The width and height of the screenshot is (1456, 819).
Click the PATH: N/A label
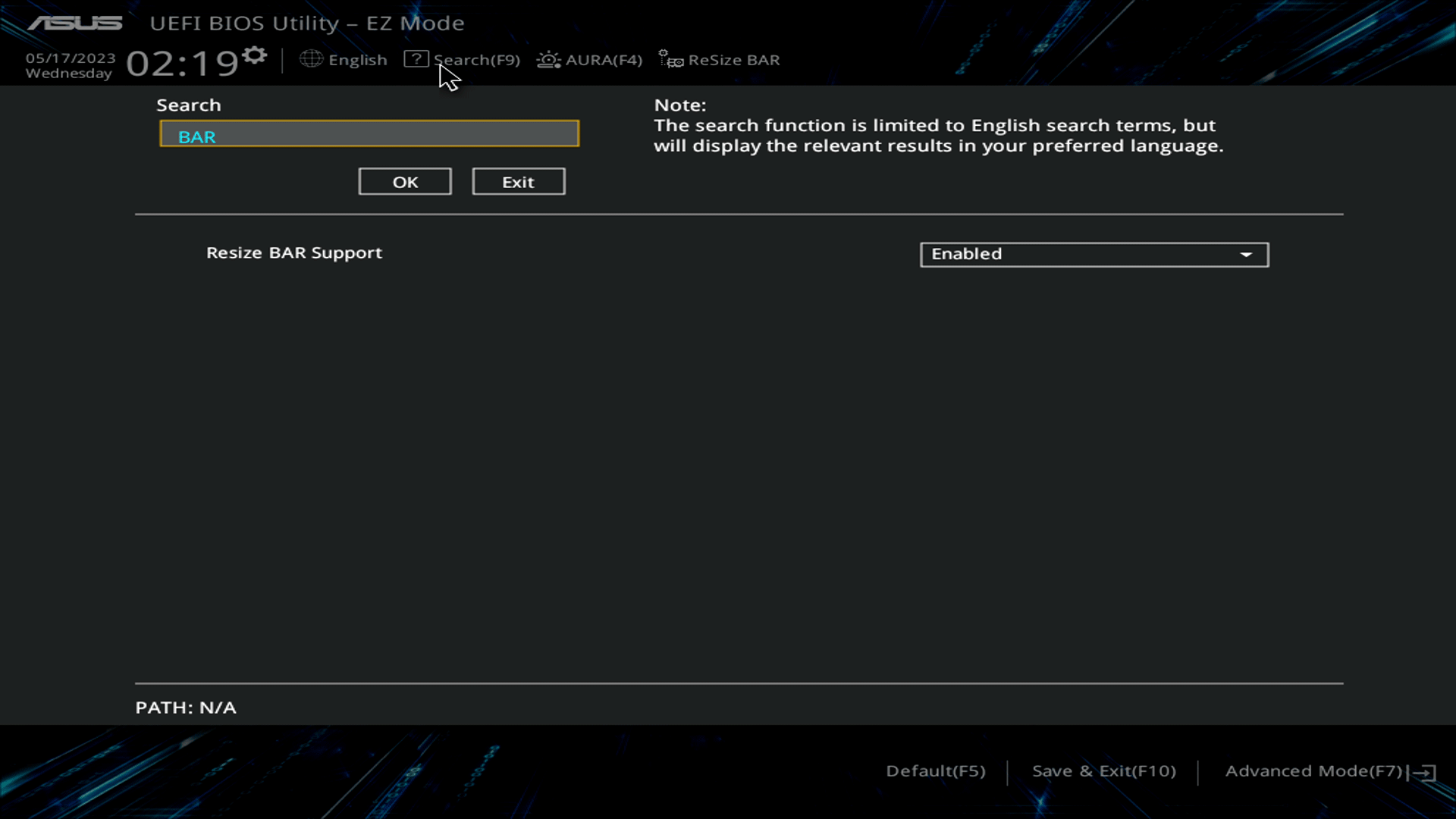click(185, 707)
